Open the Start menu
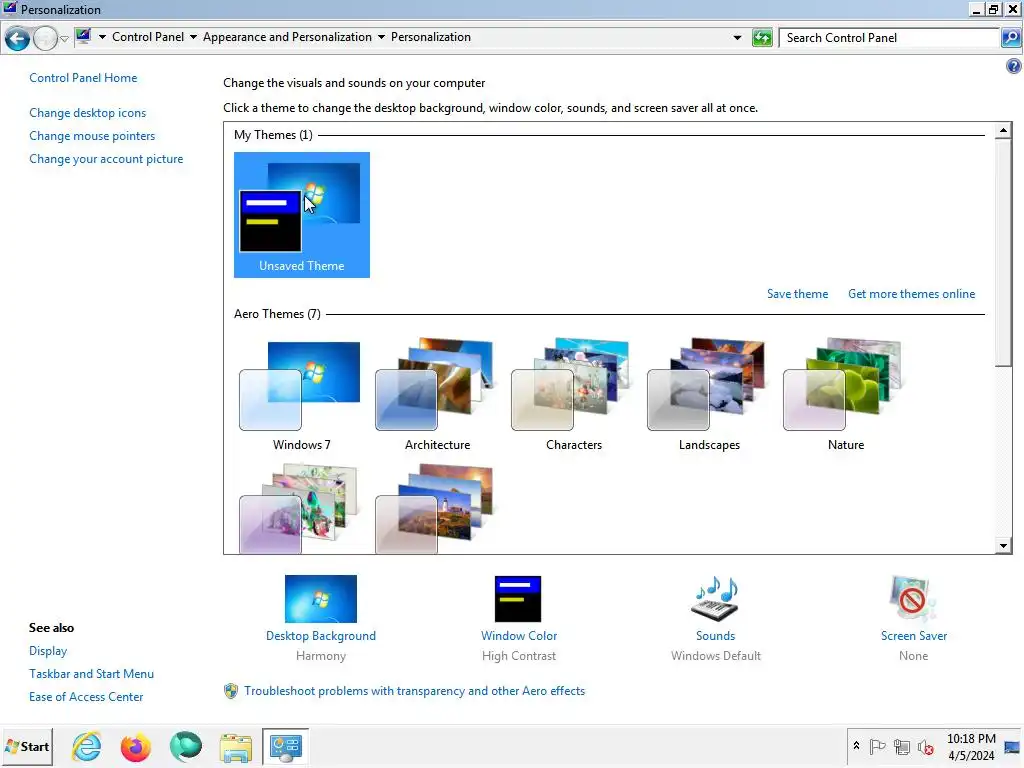Image resolution: width=1024 pixels, height=768 pixels. coord(27,746)
